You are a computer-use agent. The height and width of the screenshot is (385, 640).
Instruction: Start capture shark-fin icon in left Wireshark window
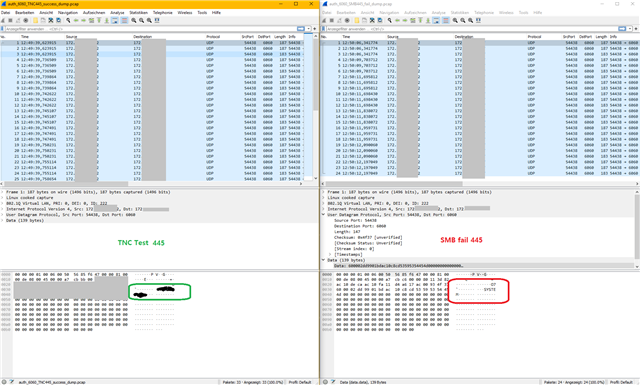point(3,20)
